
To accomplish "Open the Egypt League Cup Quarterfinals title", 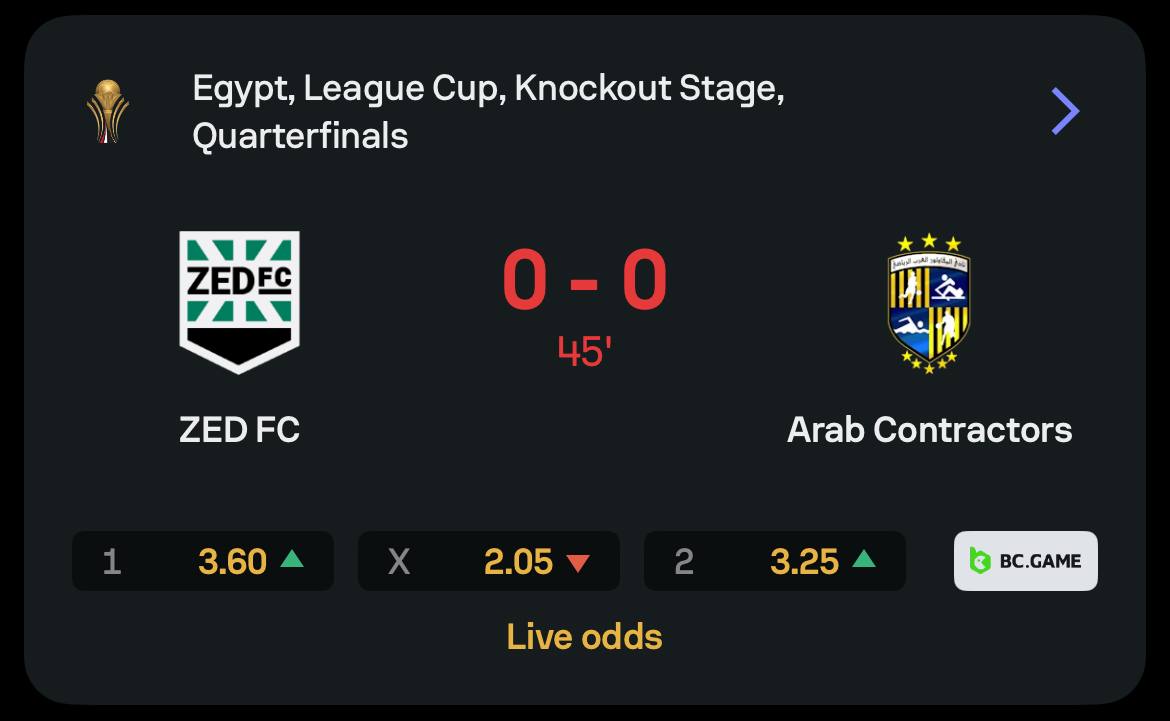I will 488,111.
